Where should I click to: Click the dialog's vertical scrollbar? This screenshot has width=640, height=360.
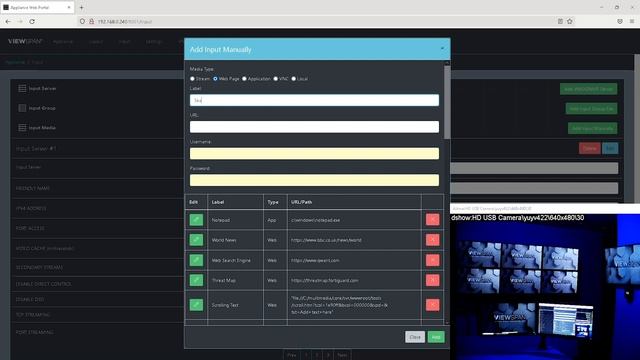pyautogui.click(x=447, y=102)
